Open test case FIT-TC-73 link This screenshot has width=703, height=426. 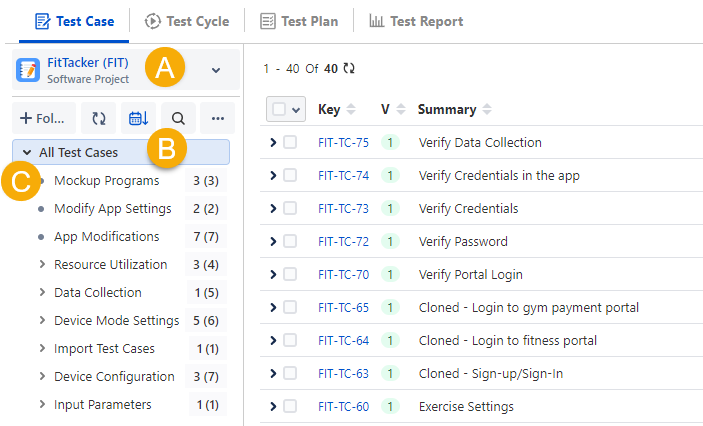(x=343, y=209)
